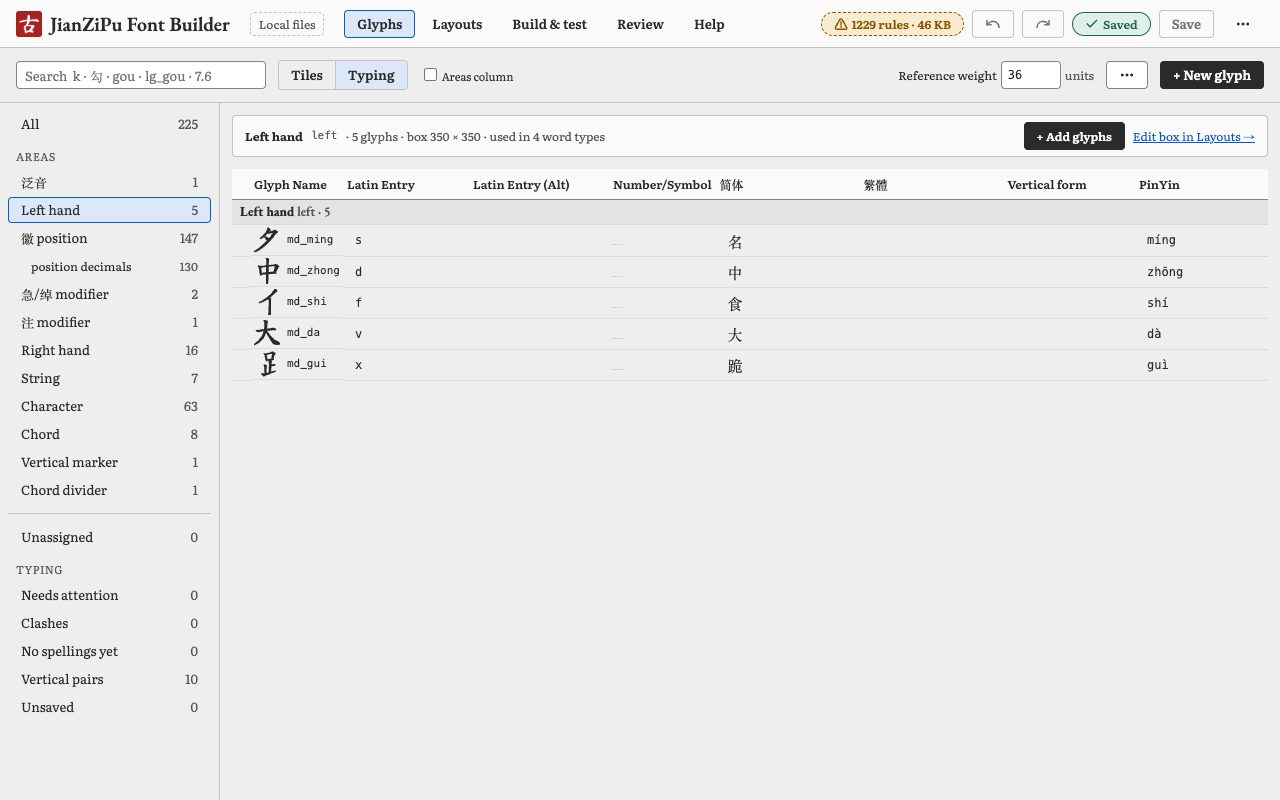Viewport: 1280px width, 800px height.
Task: Show Needs attention filter
Action: [x=110, y=595]
